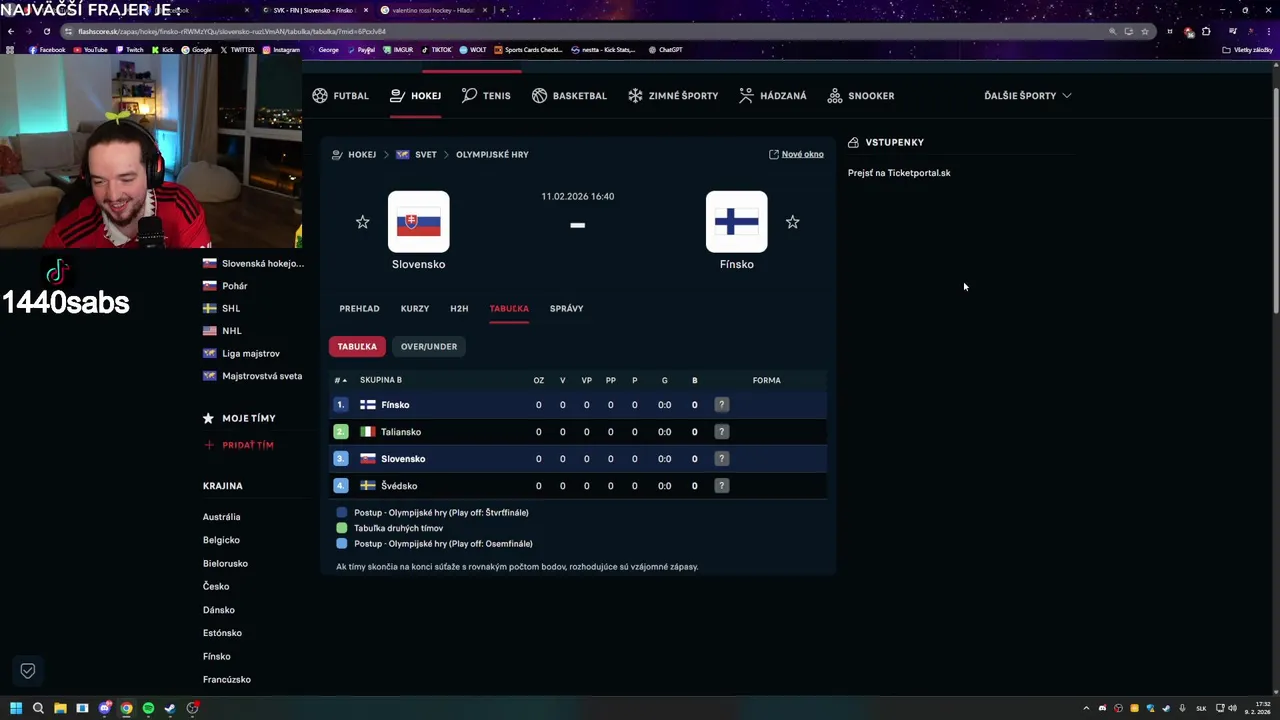Open Steam from the taskbar

[x=170, y=708]
